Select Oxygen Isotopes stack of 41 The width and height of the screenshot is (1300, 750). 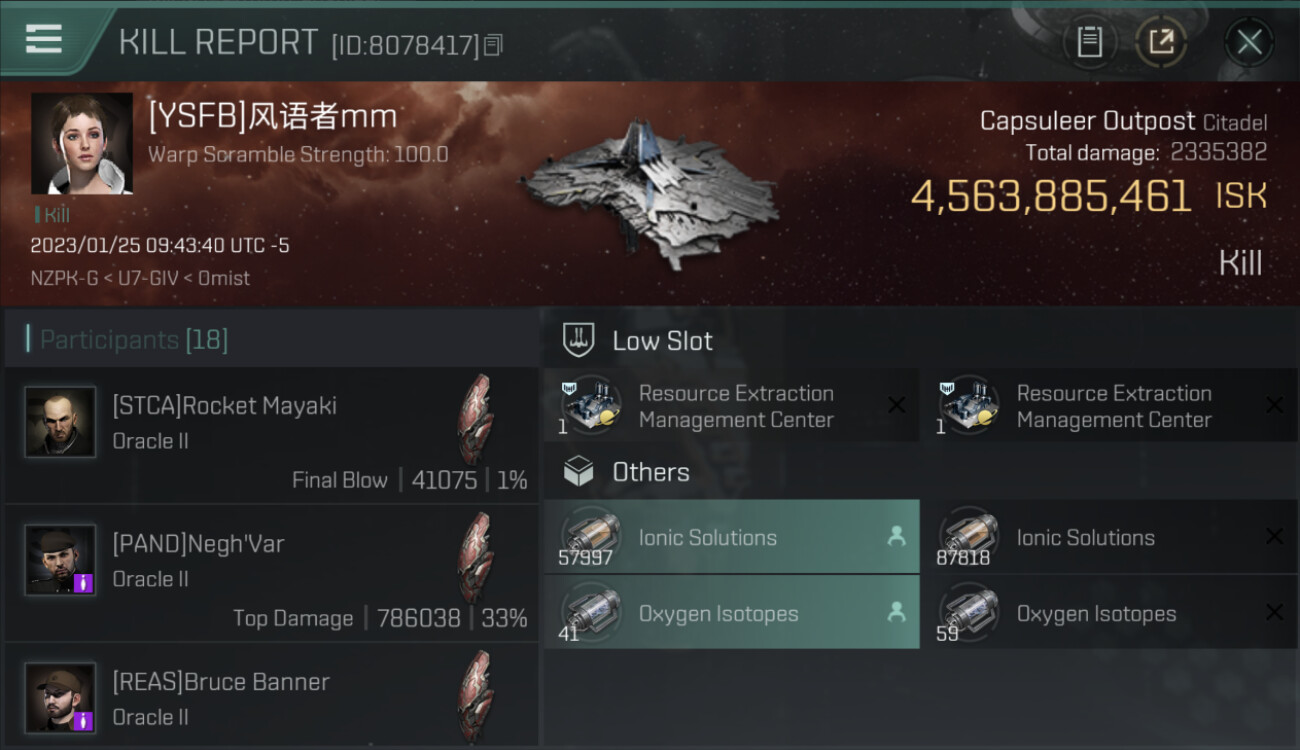click(731, 613)
